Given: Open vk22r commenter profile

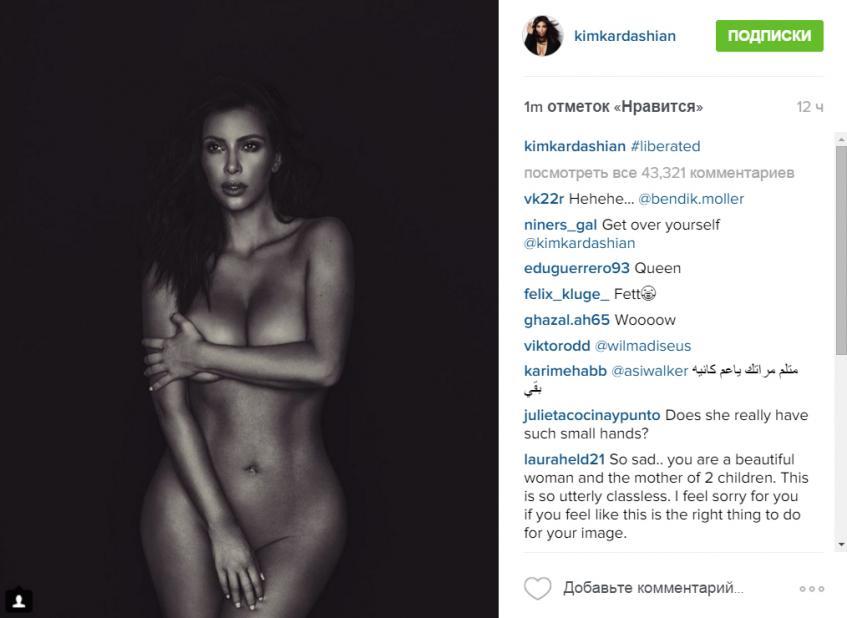Looking at the screenshot, I should pyautogui.click(x=543, y=199).
